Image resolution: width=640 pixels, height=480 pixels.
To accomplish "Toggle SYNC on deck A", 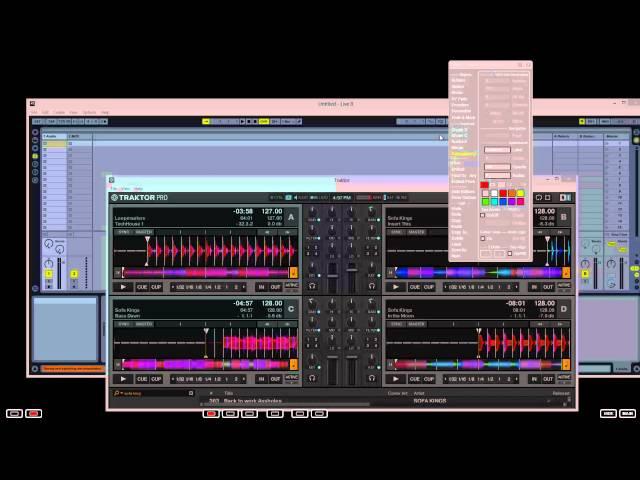I will [x=124, y=232].
